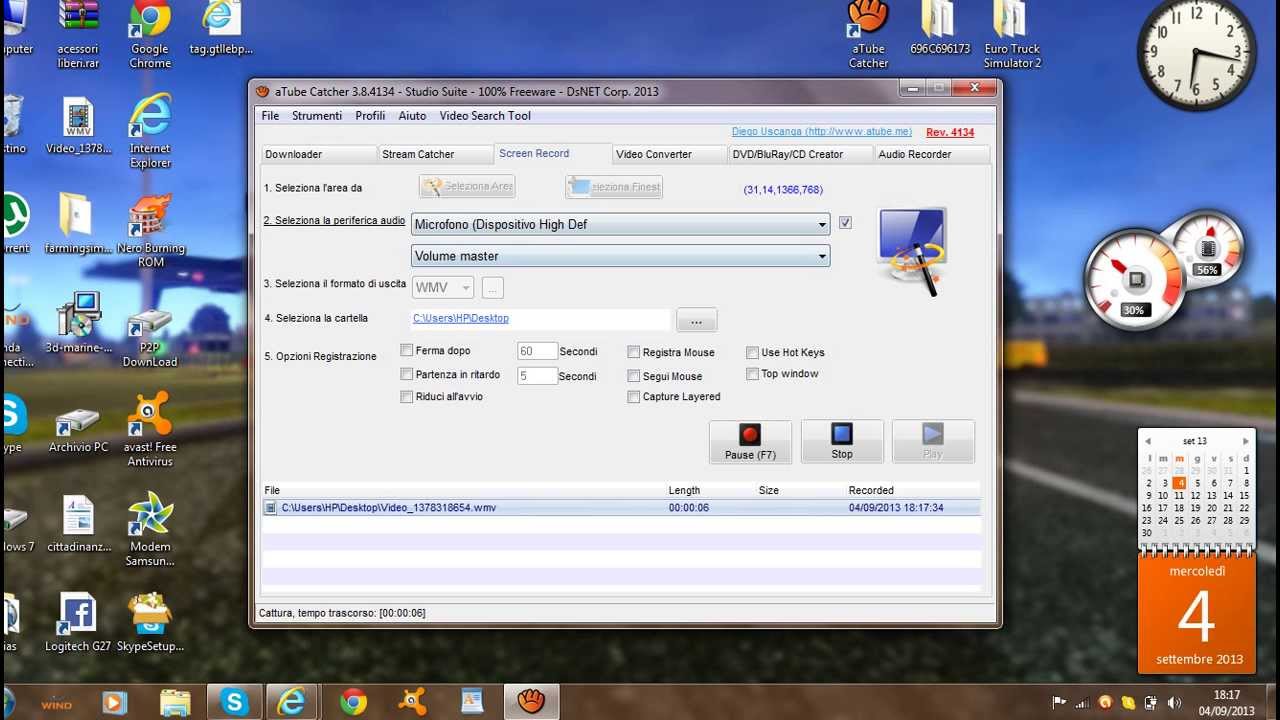The image size is (1280, 720).
Task: Open File menu
Action: tap(270, 116)
